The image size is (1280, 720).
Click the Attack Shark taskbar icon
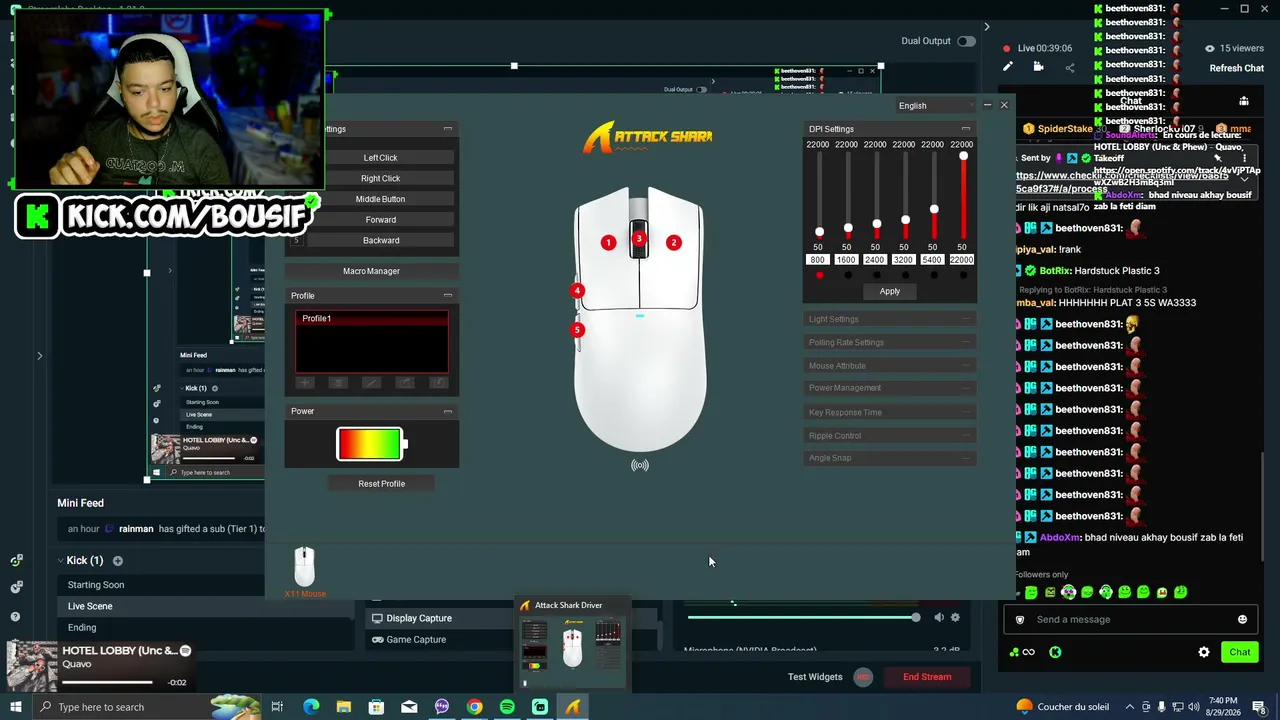[573, 707]
